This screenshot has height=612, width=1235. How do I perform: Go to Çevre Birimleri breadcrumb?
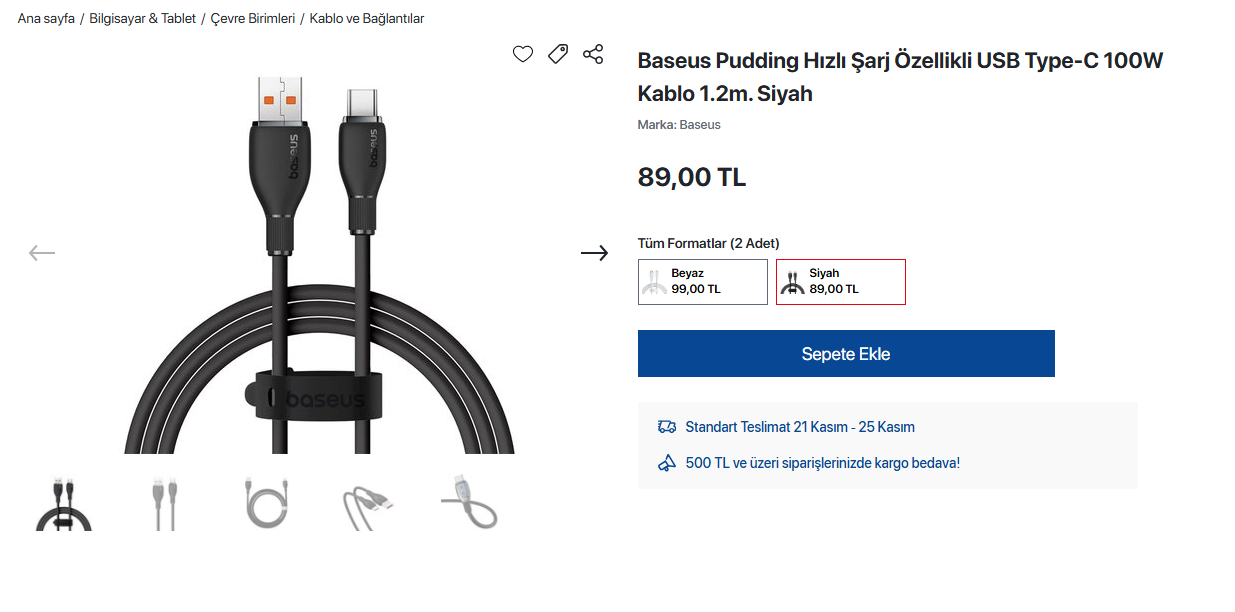253,19
